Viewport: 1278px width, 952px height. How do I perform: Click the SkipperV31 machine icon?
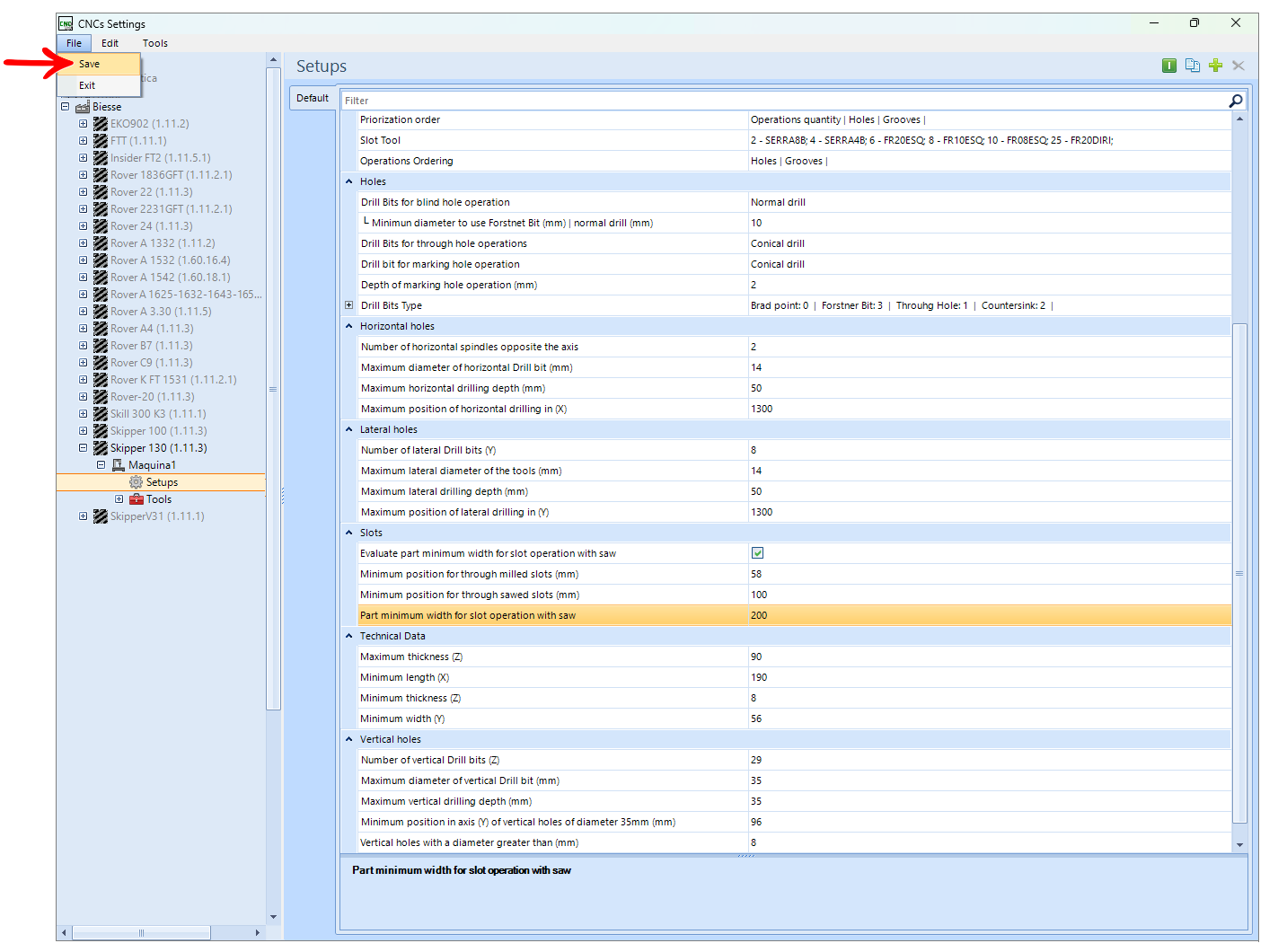(x=101, y=516)
